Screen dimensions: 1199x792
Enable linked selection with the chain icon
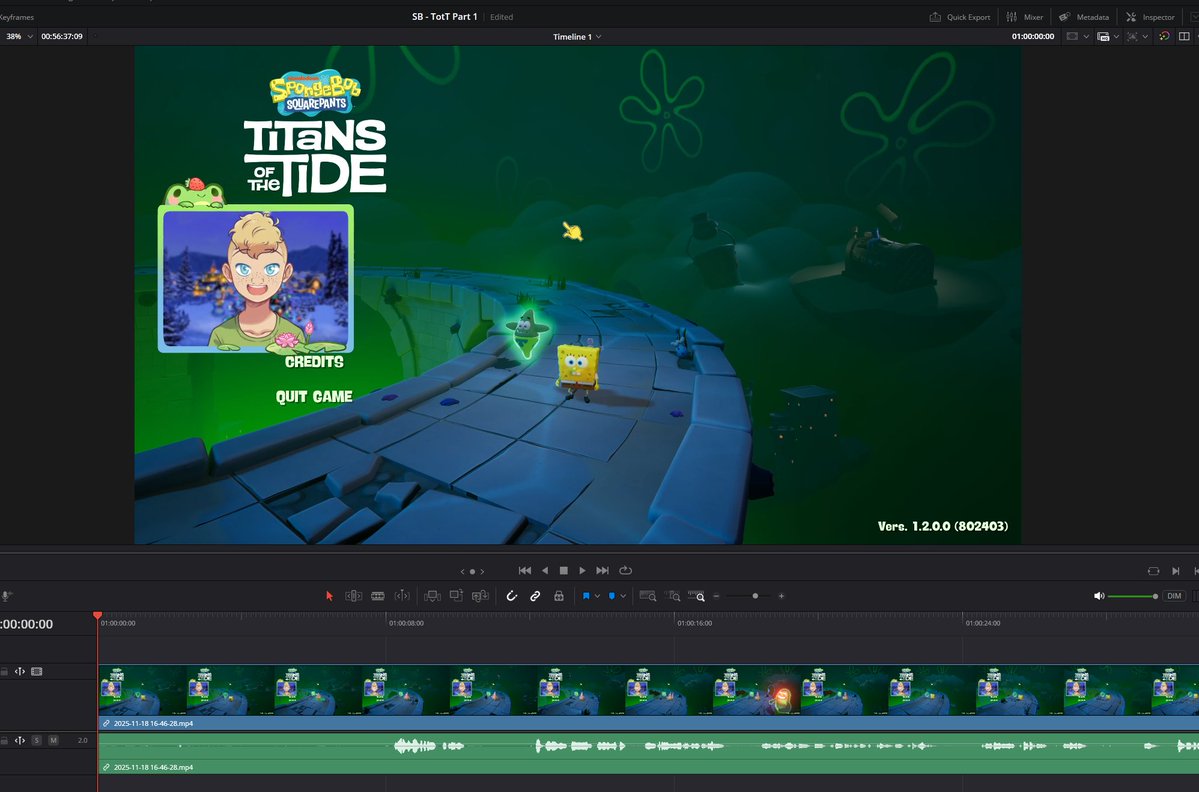click(x=534, y=595)
